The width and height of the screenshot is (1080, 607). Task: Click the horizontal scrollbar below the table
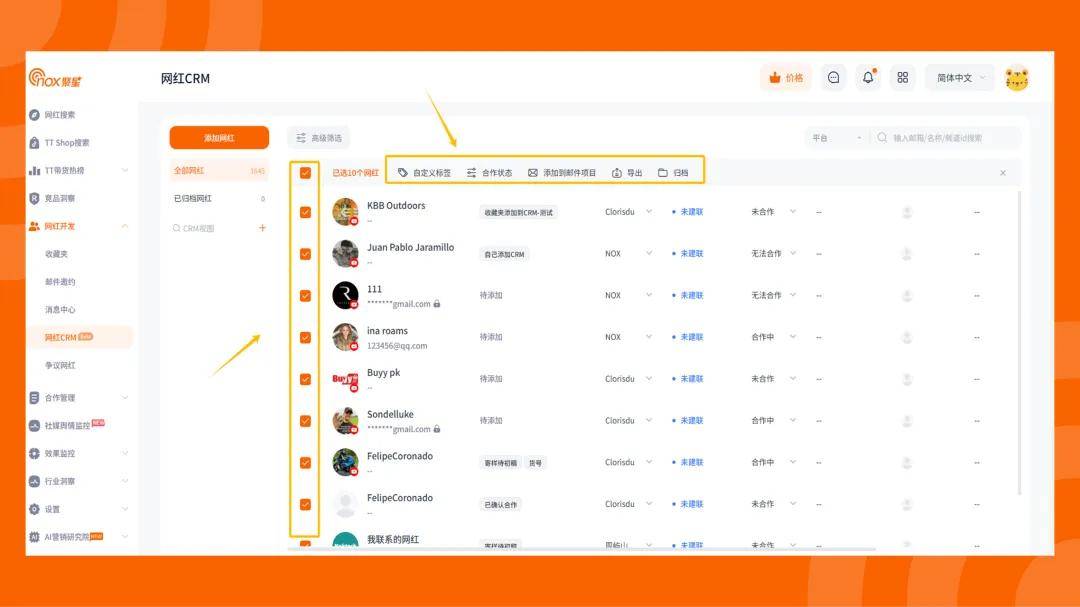coord(580,548)
